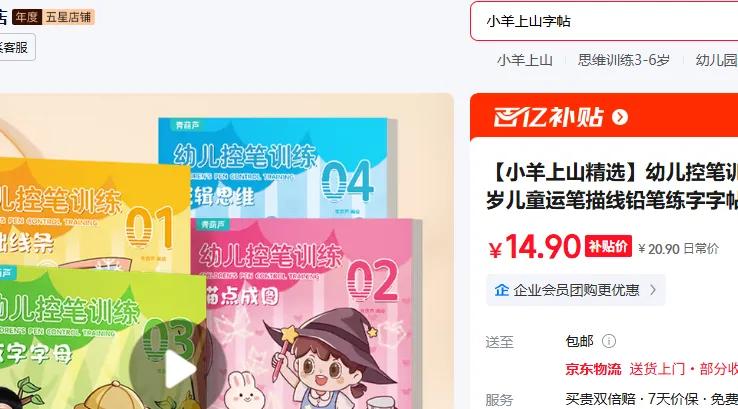Click the 企 enterprise member icon

(x=501, y=290)
